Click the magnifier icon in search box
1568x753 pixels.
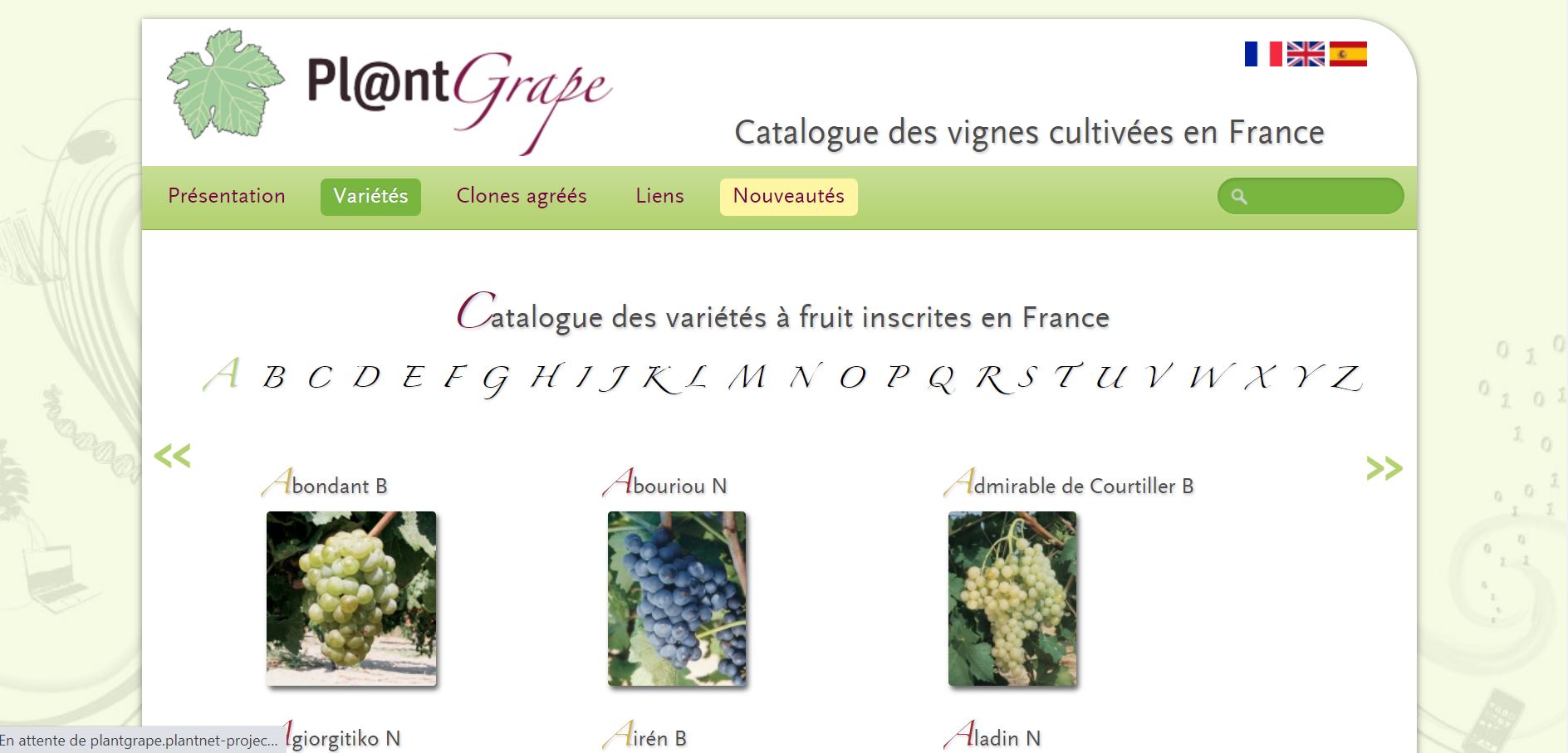(x=1239, y=197)
